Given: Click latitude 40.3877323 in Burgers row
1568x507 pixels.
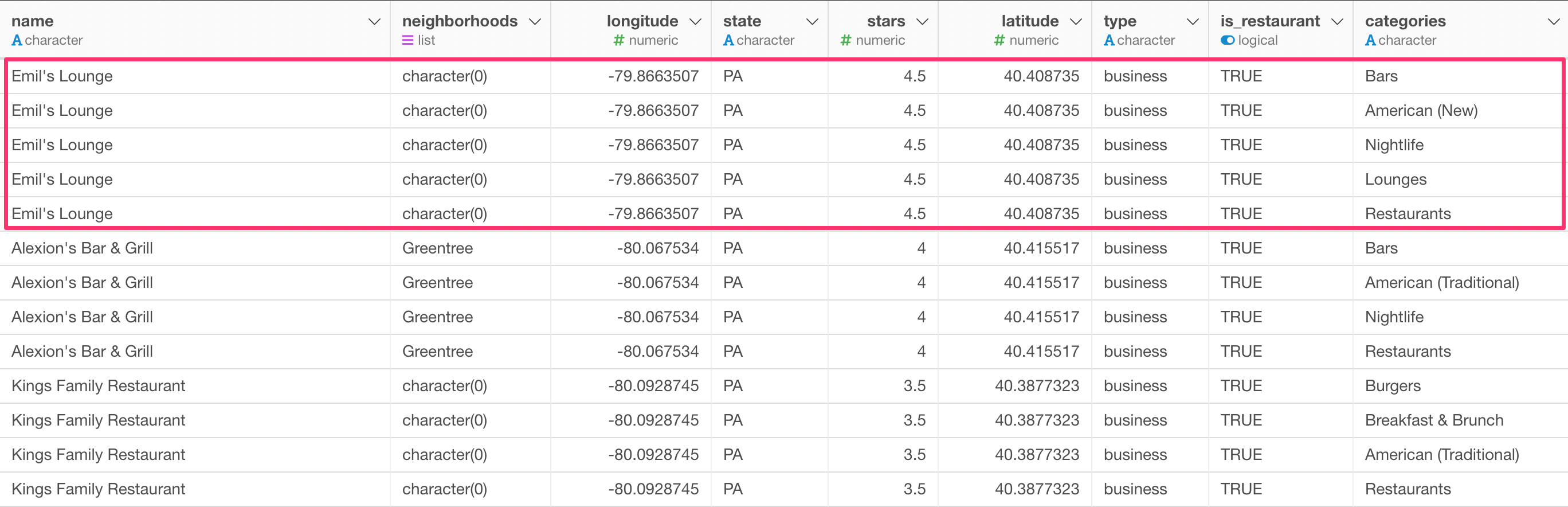Looking at the screenshot, I should (1037, 386).
